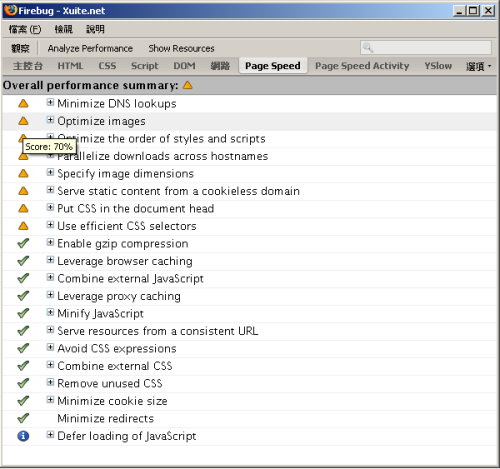The height and width of the screenshot is (469, 500).
Task: Click the Show Resources button
Action: pyautogui.click(x=181, y=48)
